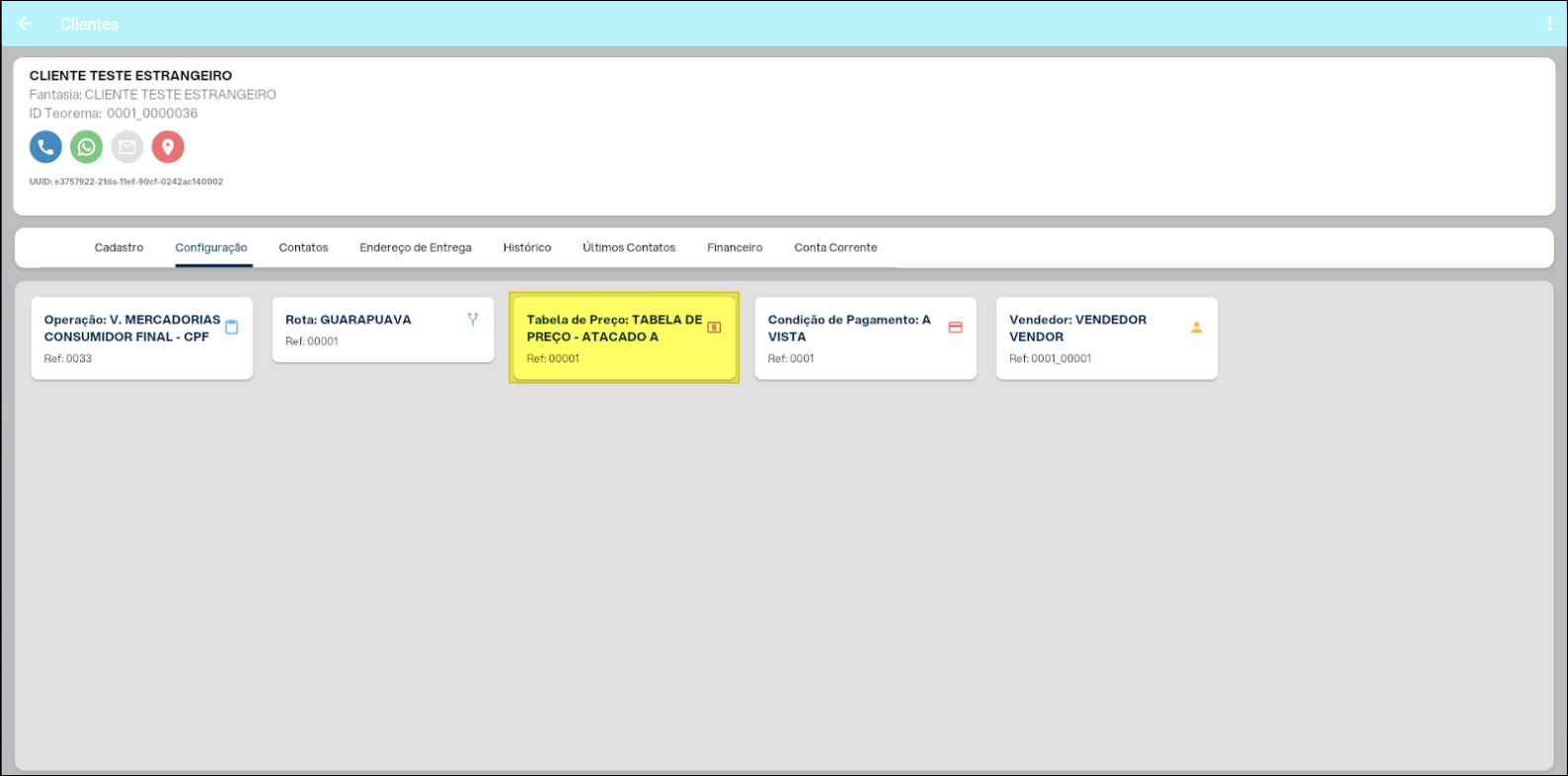Open the Conta Corrente tab
Viewport: 1568px width, 776px height.
point(835,248)
